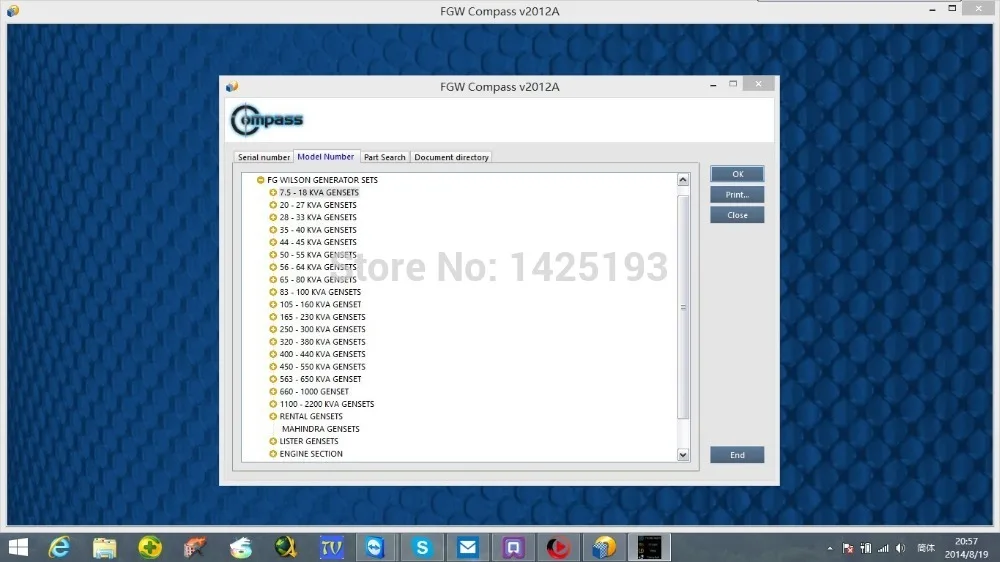Open the purple chat bubble taskbar icon
1000x562 pixels.
(x=513, y=547)
